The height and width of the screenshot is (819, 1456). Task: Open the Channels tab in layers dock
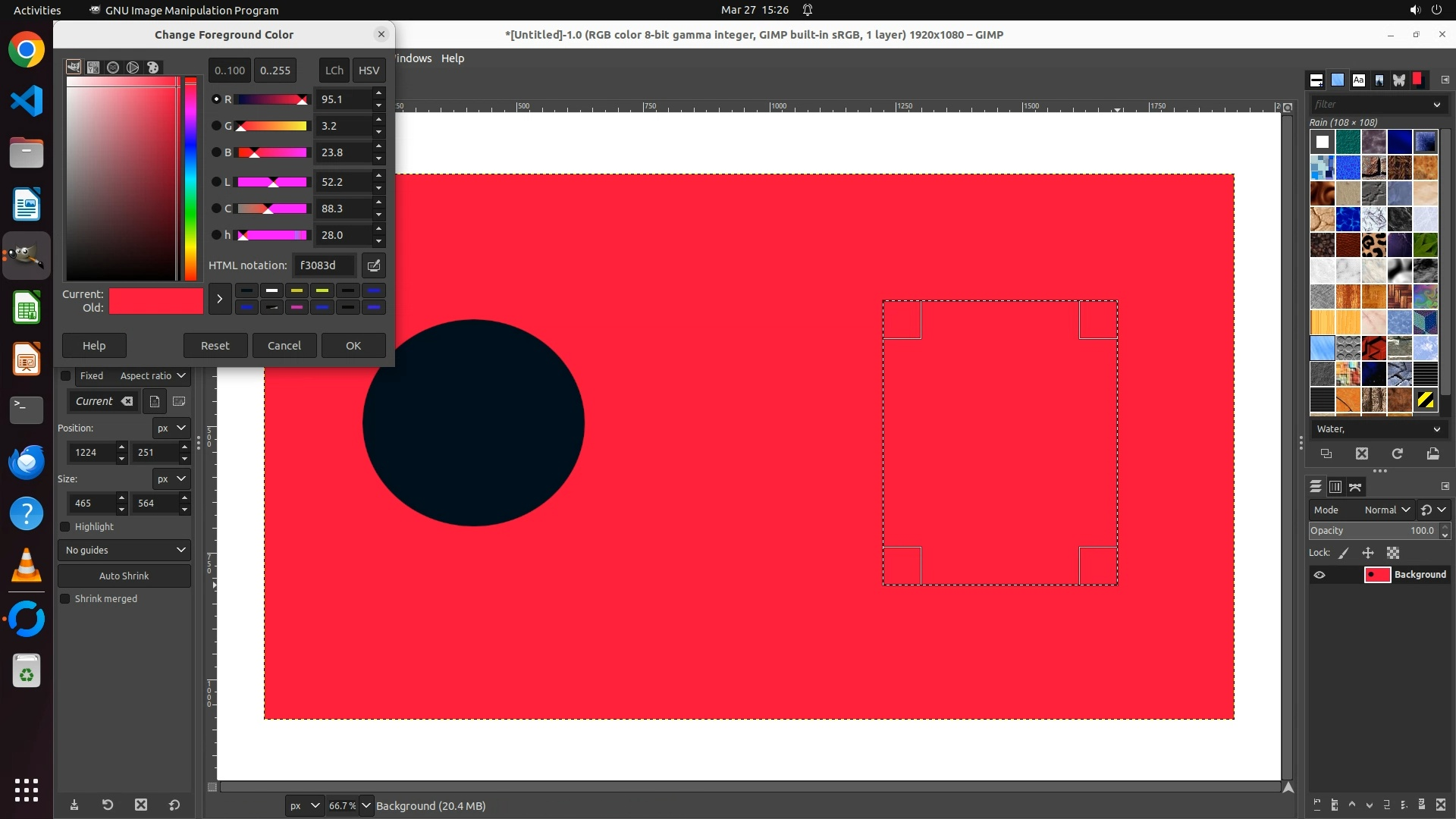(1335, 487)
